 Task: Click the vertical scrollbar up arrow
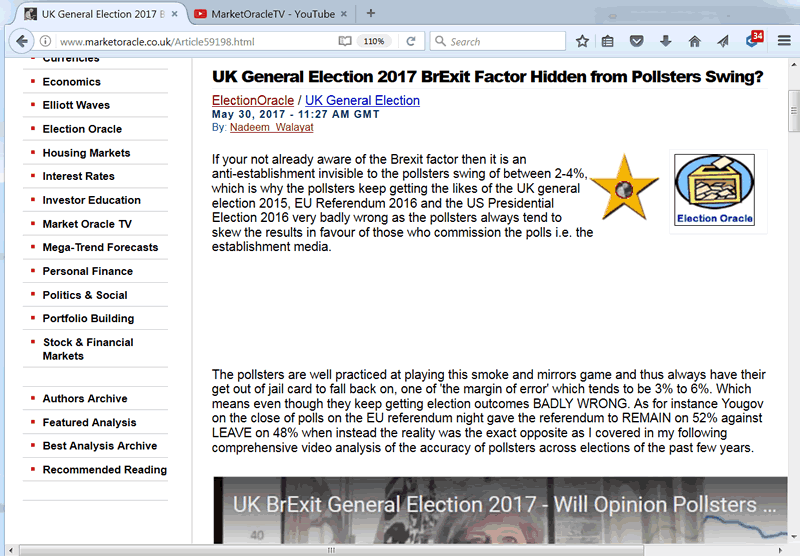793,65
